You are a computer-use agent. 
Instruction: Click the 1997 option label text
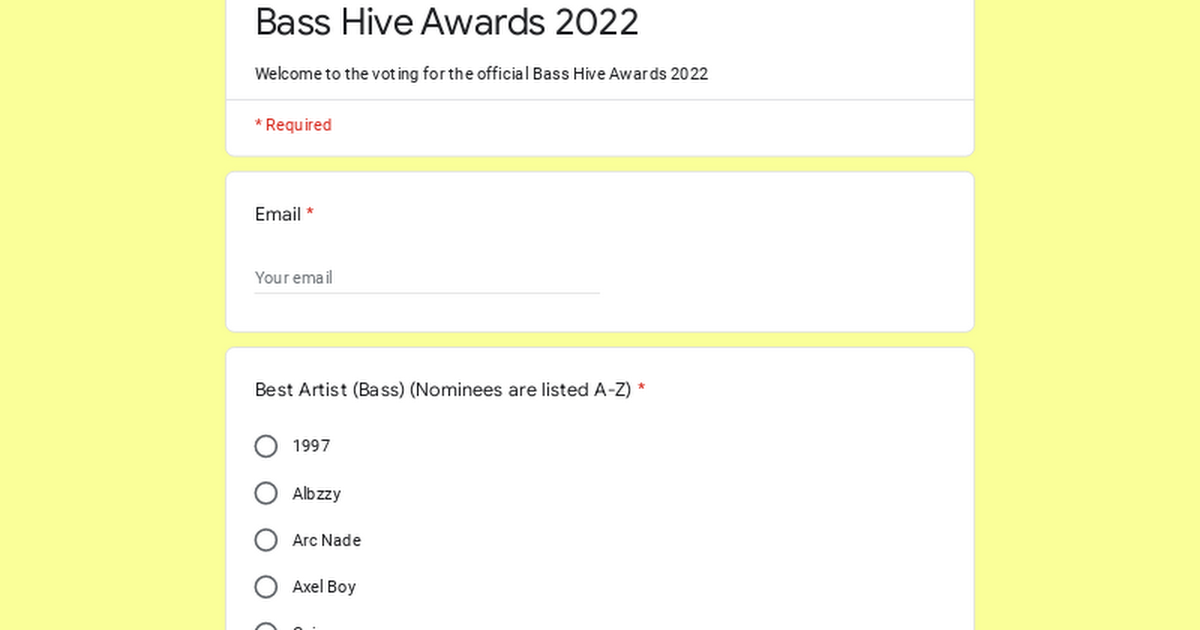(x=311, y=446)
